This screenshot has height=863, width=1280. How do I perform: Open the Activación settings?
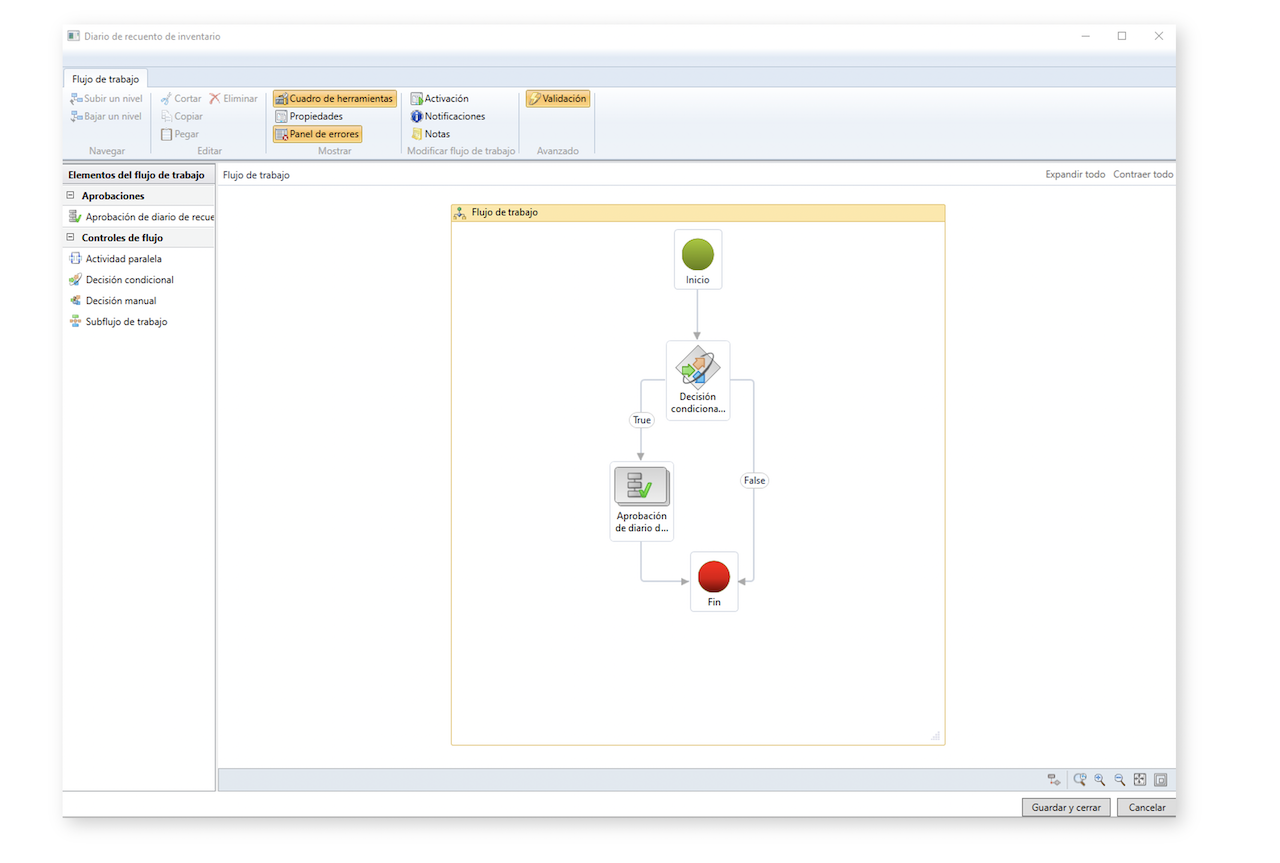click(x=439, y=99)
